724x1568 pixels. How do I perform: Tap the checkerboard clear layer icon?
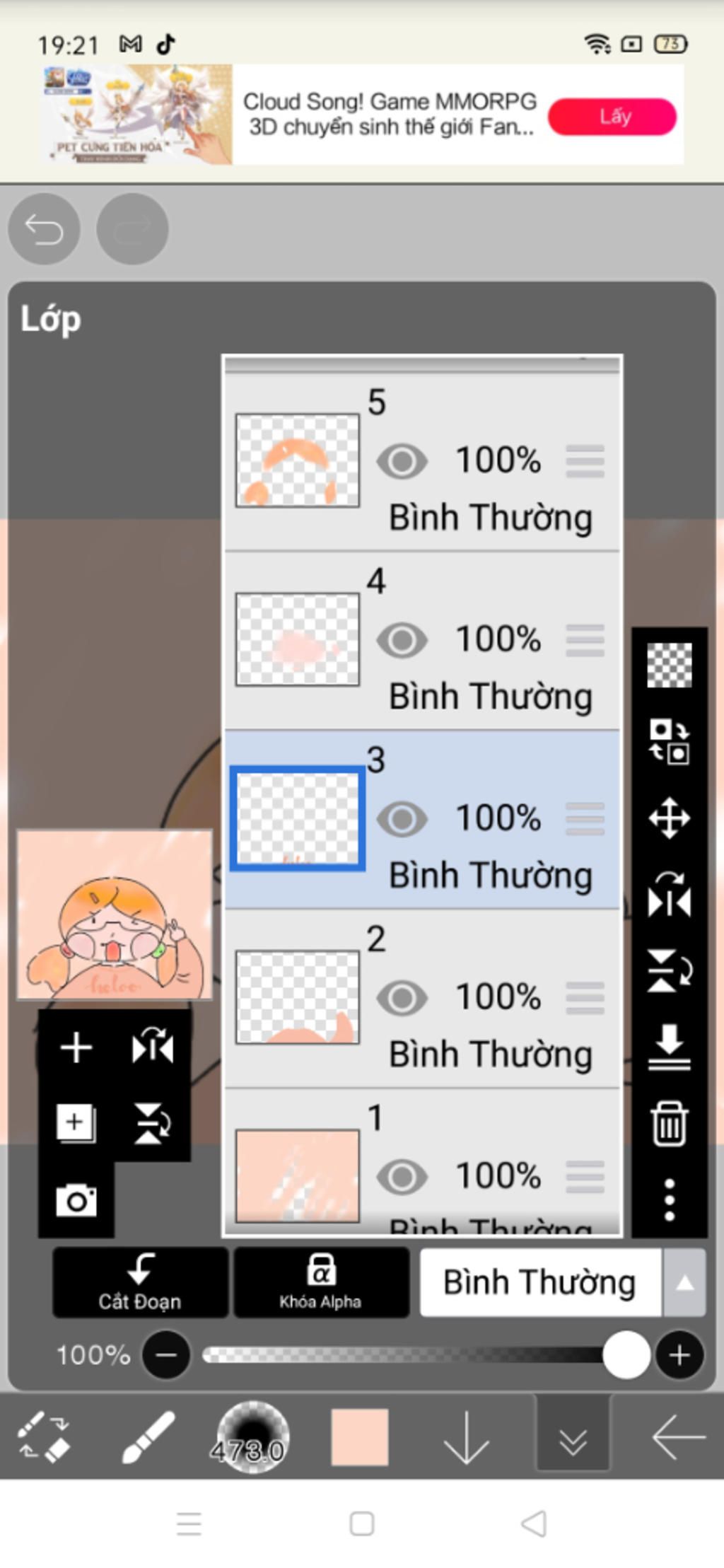669,665
